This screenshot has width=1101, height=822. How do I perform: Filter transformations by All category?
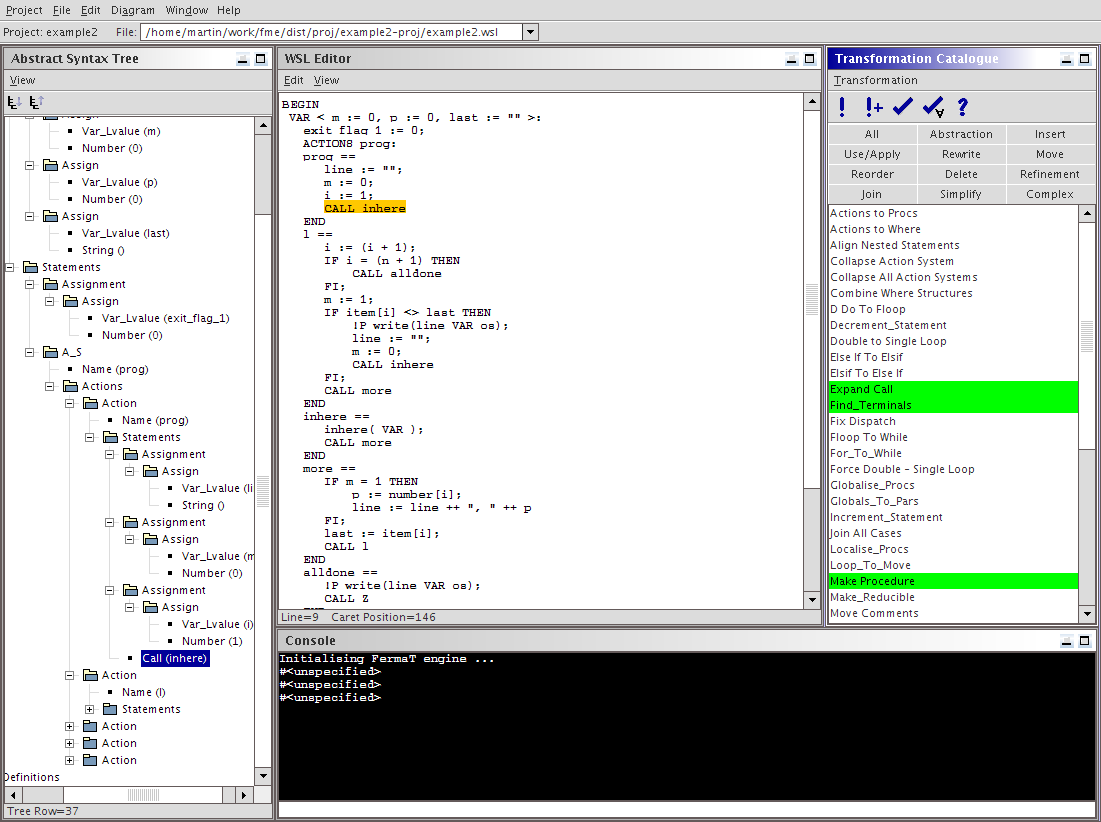click(x=872, y=134)
